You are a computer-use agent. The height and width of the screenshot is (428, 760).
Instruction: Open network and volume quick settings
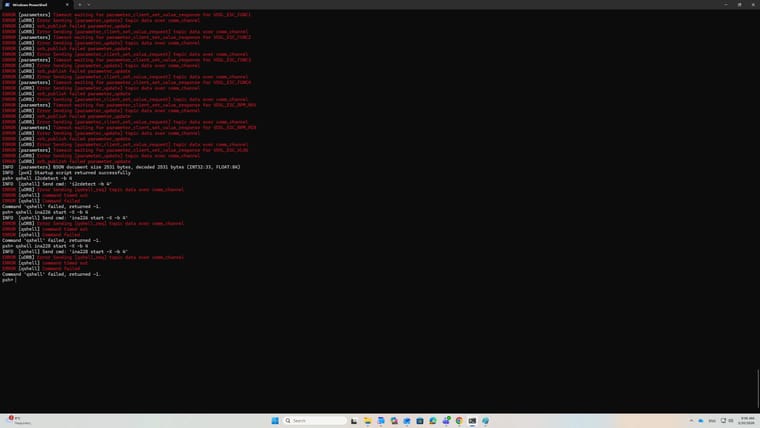point(725,421)
